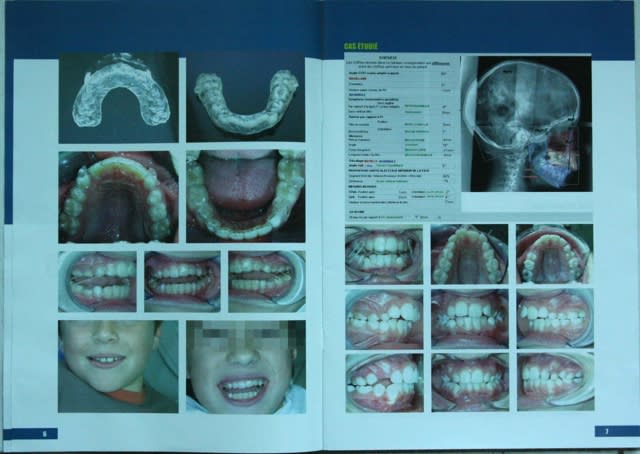
Task: Select top-right arch photo in right page grid
Action: 554,254
